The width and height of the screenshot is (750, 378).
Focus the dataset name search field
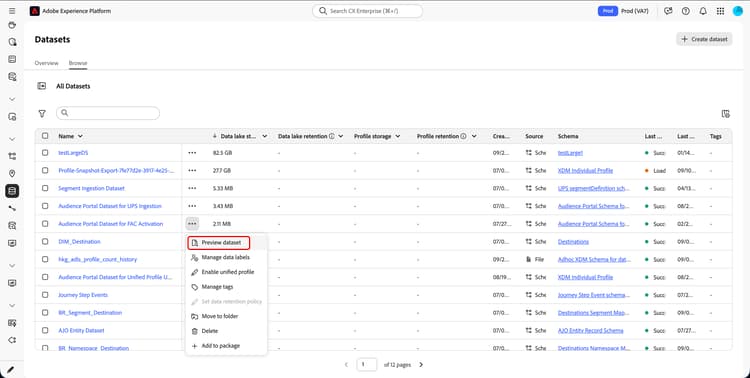click(108, 113)
